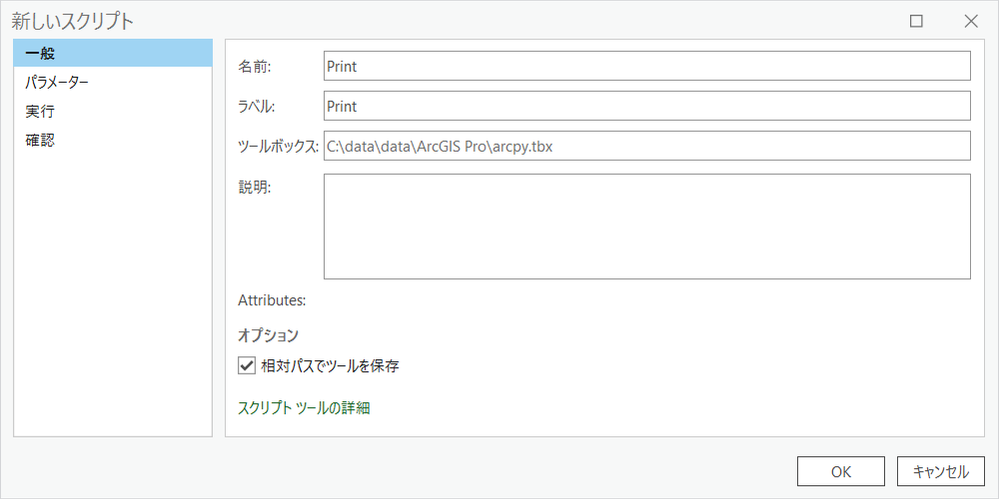Click the 名前 text field containing Print
999x499 pixels.
647,66
